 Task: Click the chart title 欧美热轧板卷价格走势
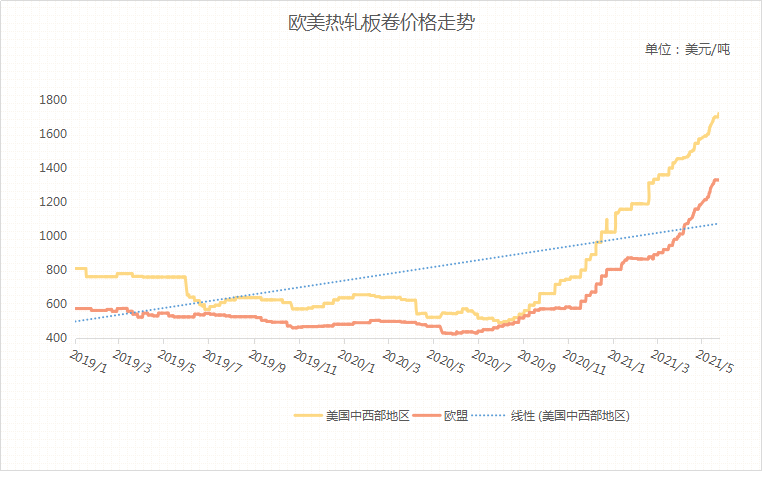pyautogui.click(x=380, y=22)
